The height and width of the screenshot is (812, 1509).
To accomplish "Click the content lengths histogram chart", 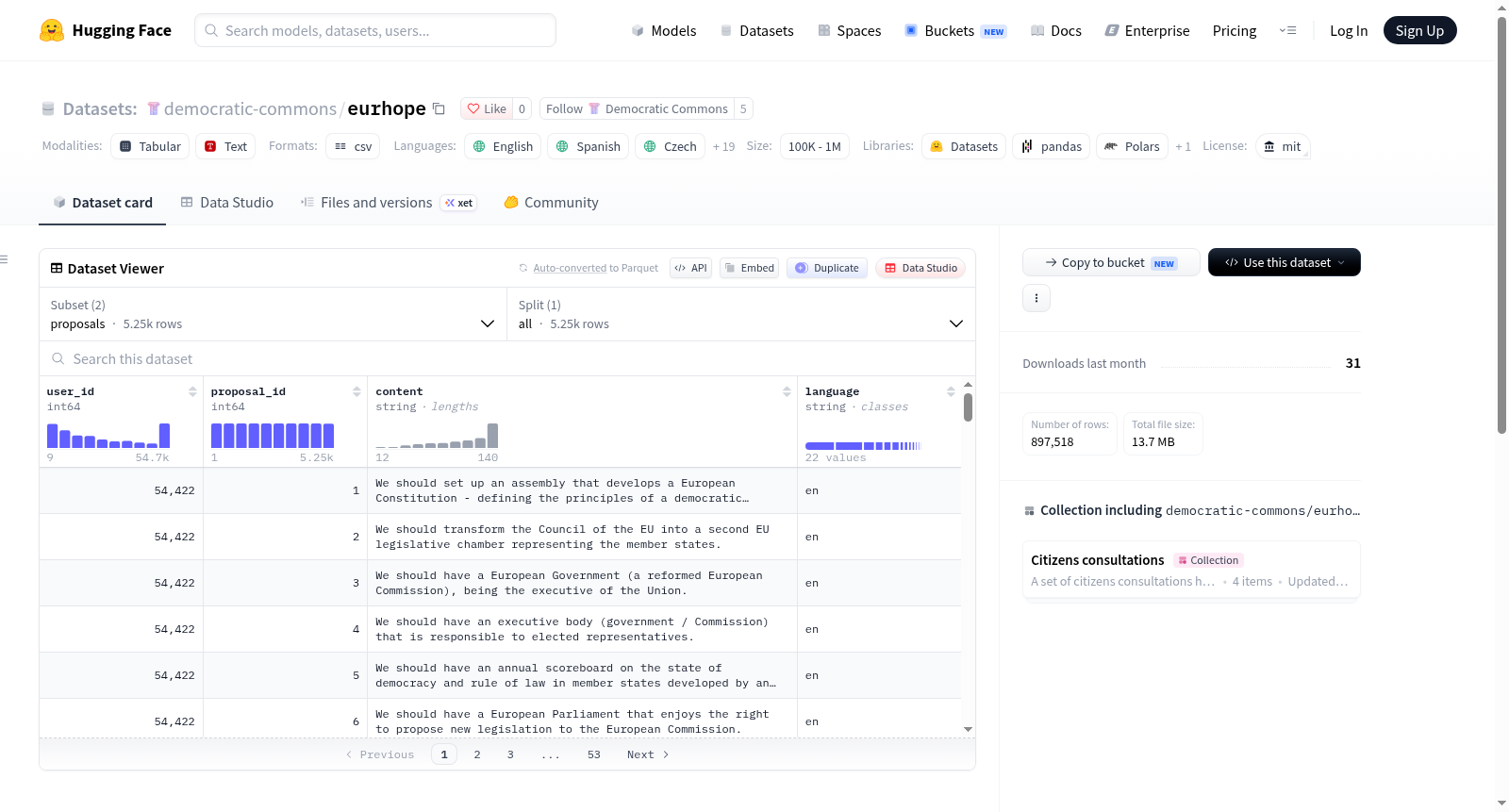I will click(x=437, y=436).
